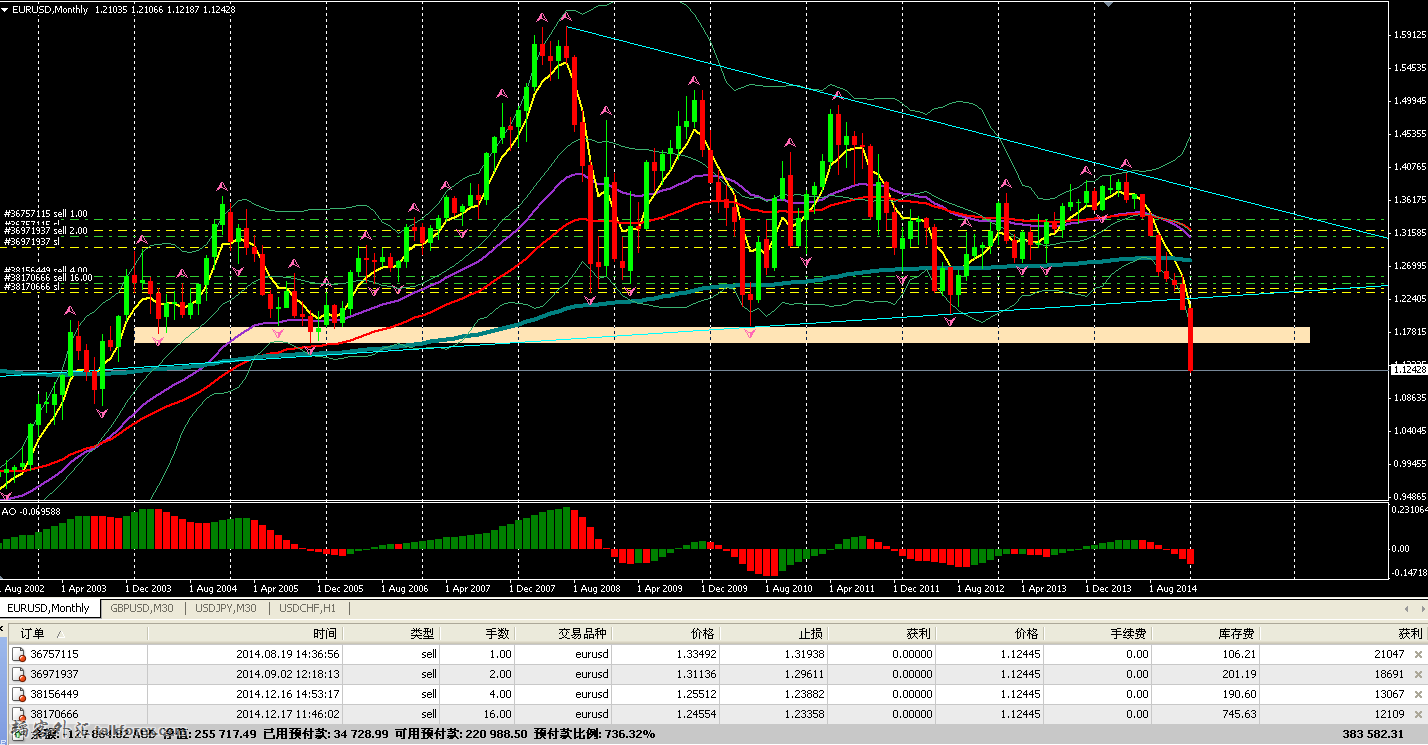
Task: Click the order icon for ticket 38170666
Action: coord(18,714)
